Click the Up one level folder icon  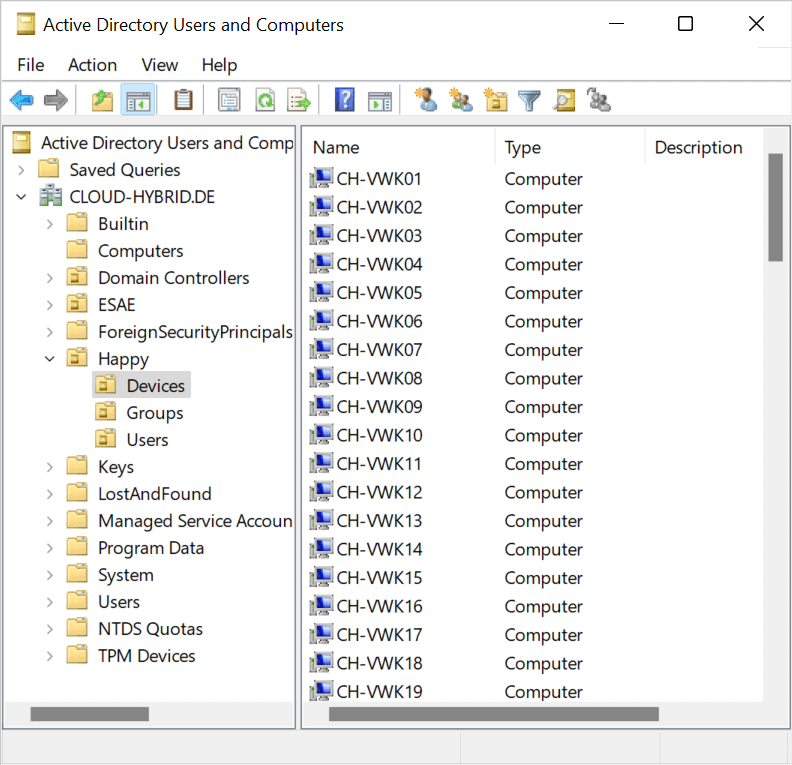102,100
